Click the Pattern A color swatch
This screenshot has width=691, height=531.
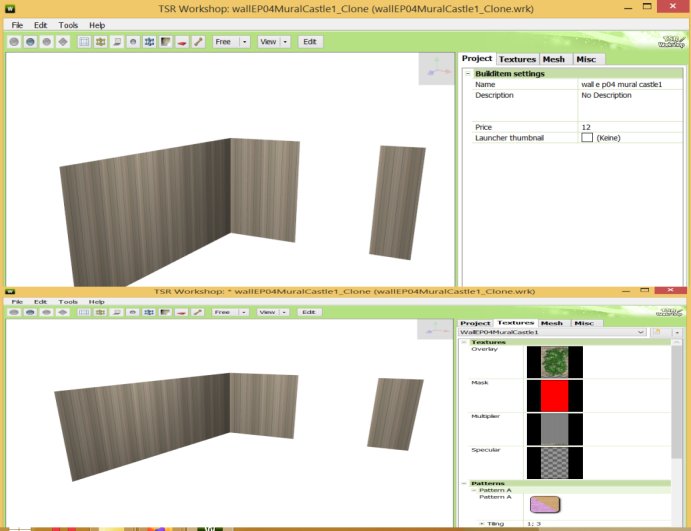coord(544,506)
